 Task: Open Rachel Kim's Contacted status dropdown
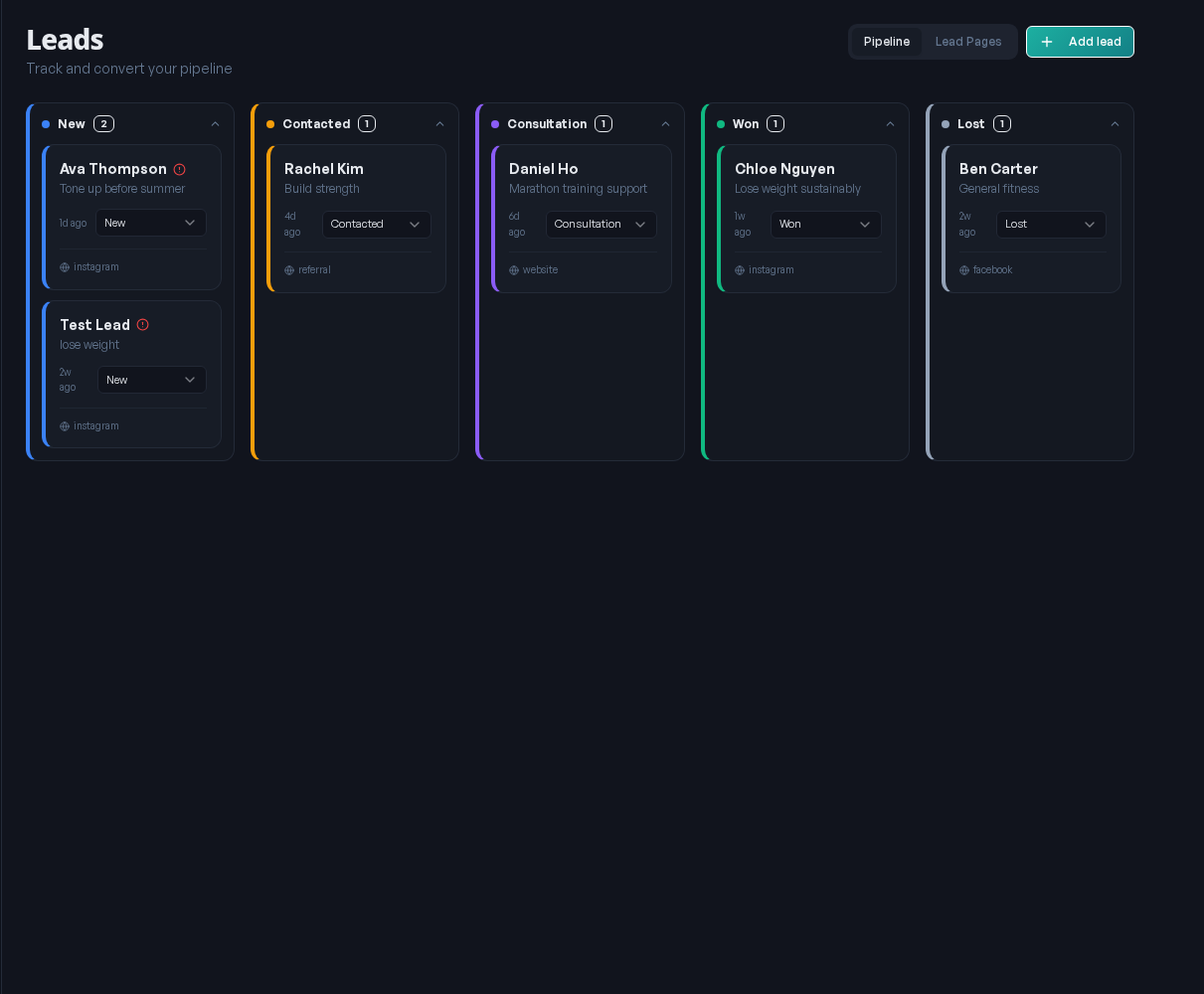(377, 225)
